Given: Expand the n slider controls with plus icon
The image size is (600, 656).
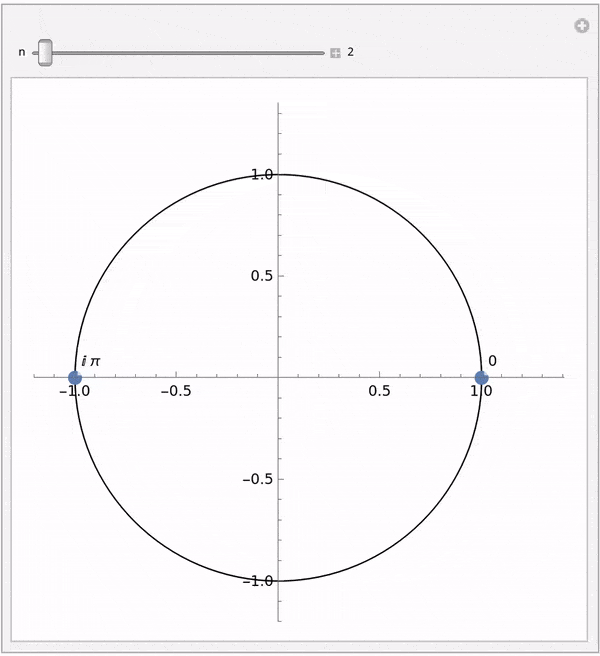Looking at the screenshot, I should point(336,53).
